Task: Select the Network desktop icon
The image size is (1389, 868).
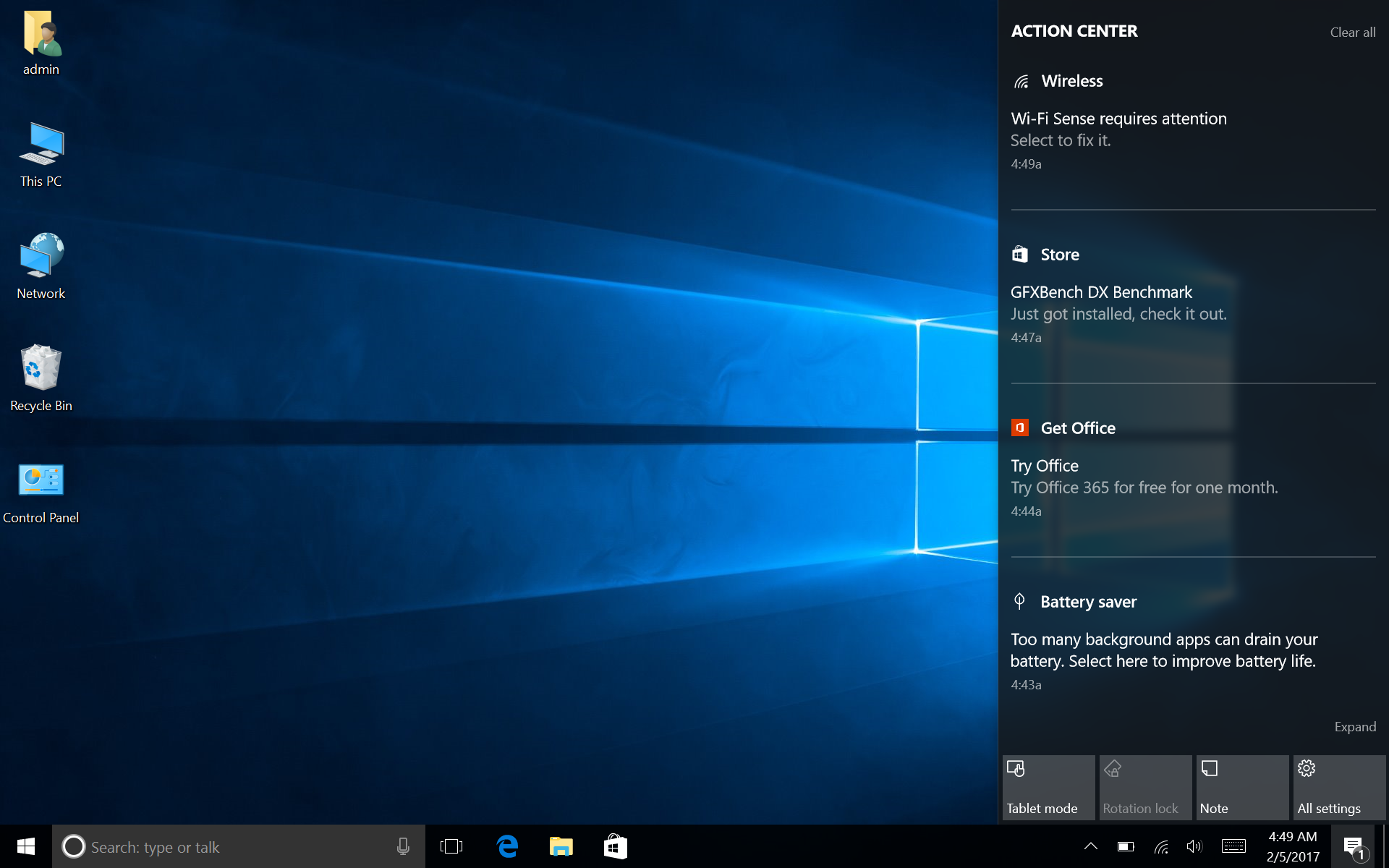Action: (x=41, y=266)
